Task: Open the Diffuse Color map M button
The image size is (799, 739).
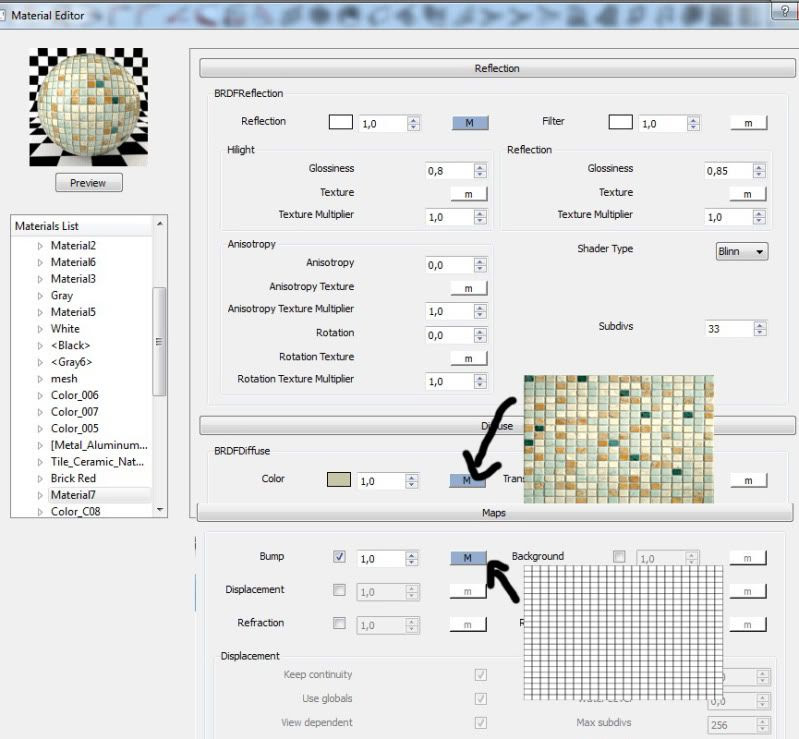Action: (467, 481)
